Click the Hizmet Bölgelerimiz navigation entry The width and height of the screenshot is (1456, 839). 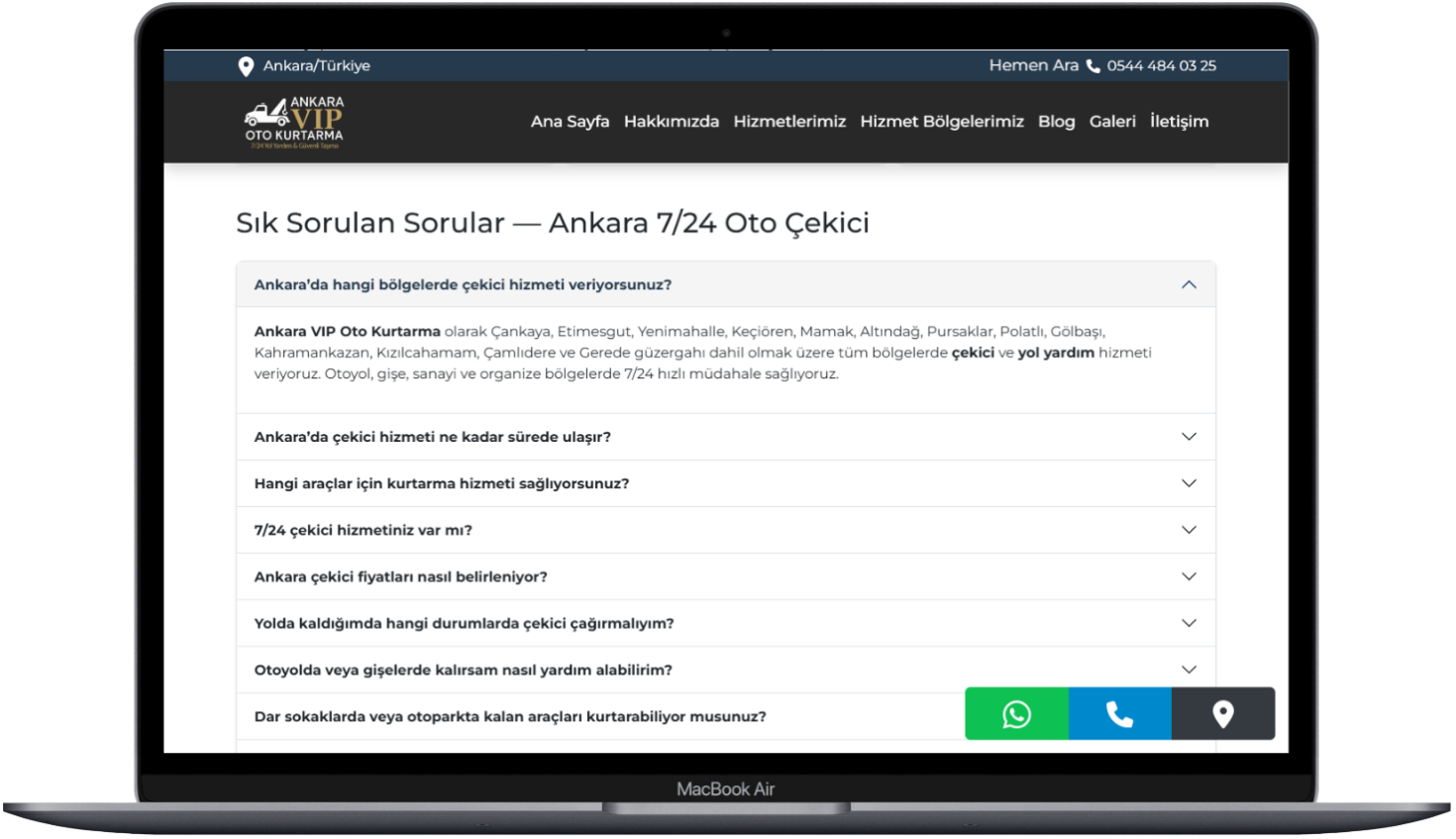(x=941, y=121)
